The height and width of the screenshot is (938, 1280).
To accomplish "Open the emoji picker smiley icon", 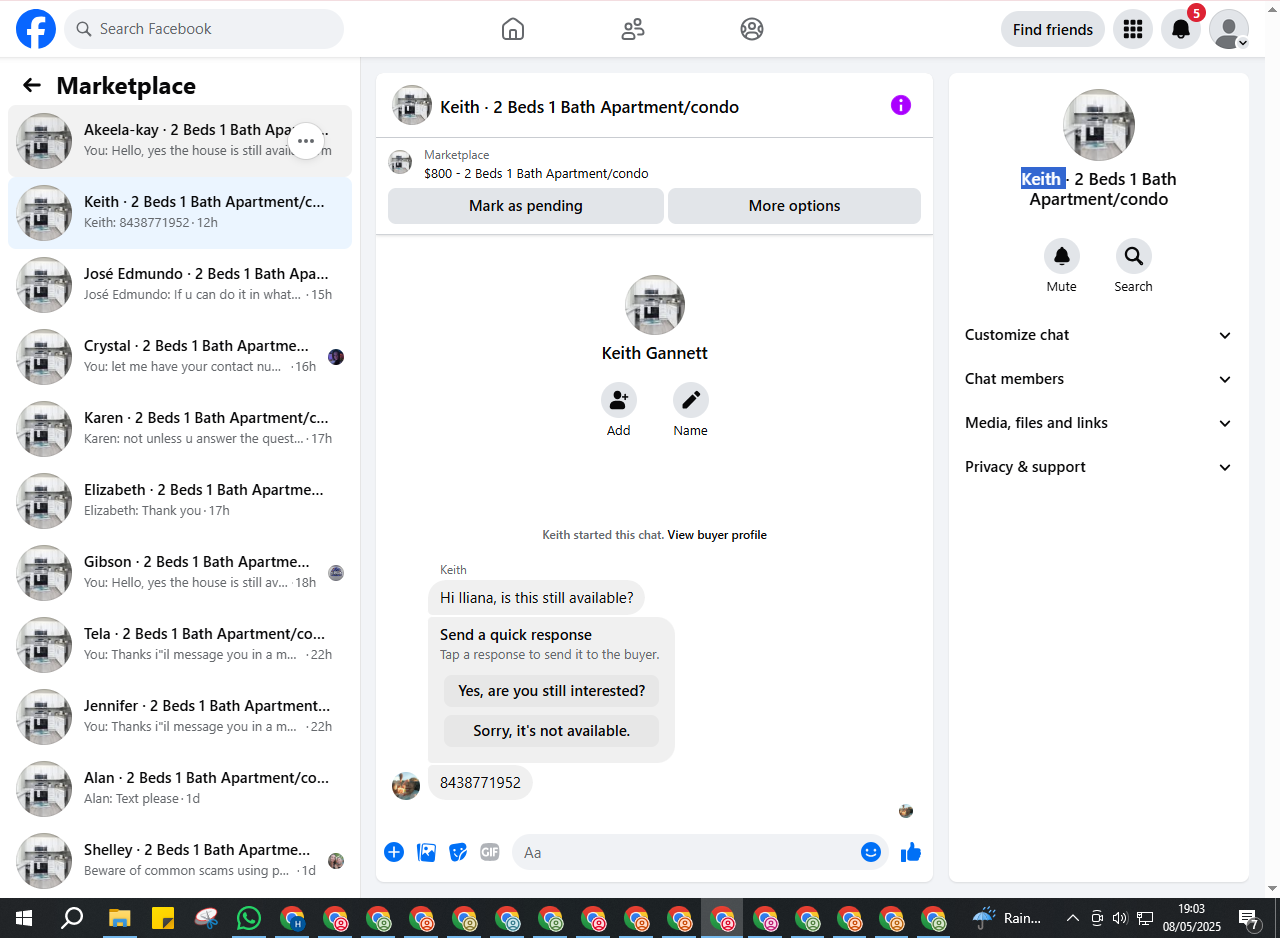I will coord(871,852).
